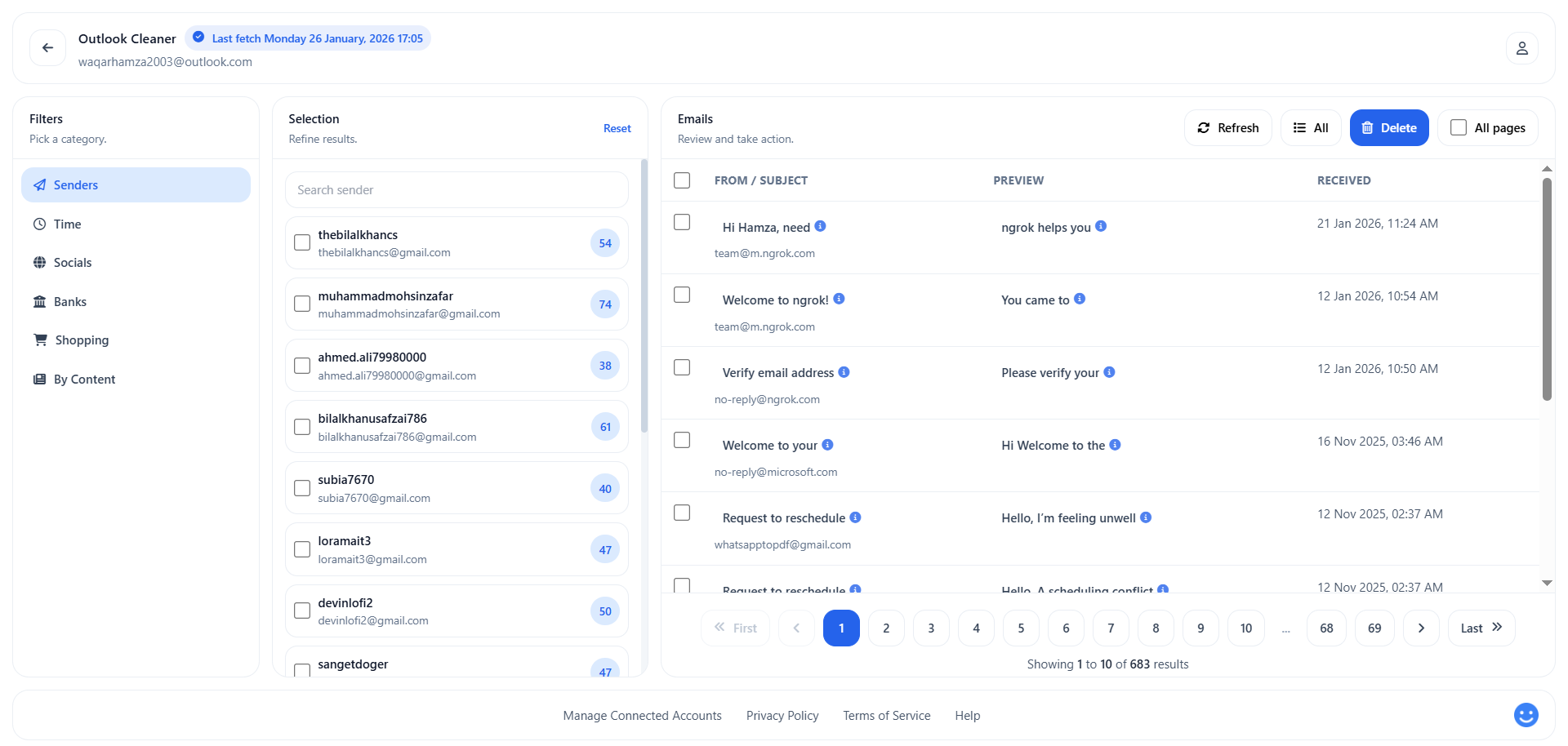Refresh the email list

pos(1227,127)
